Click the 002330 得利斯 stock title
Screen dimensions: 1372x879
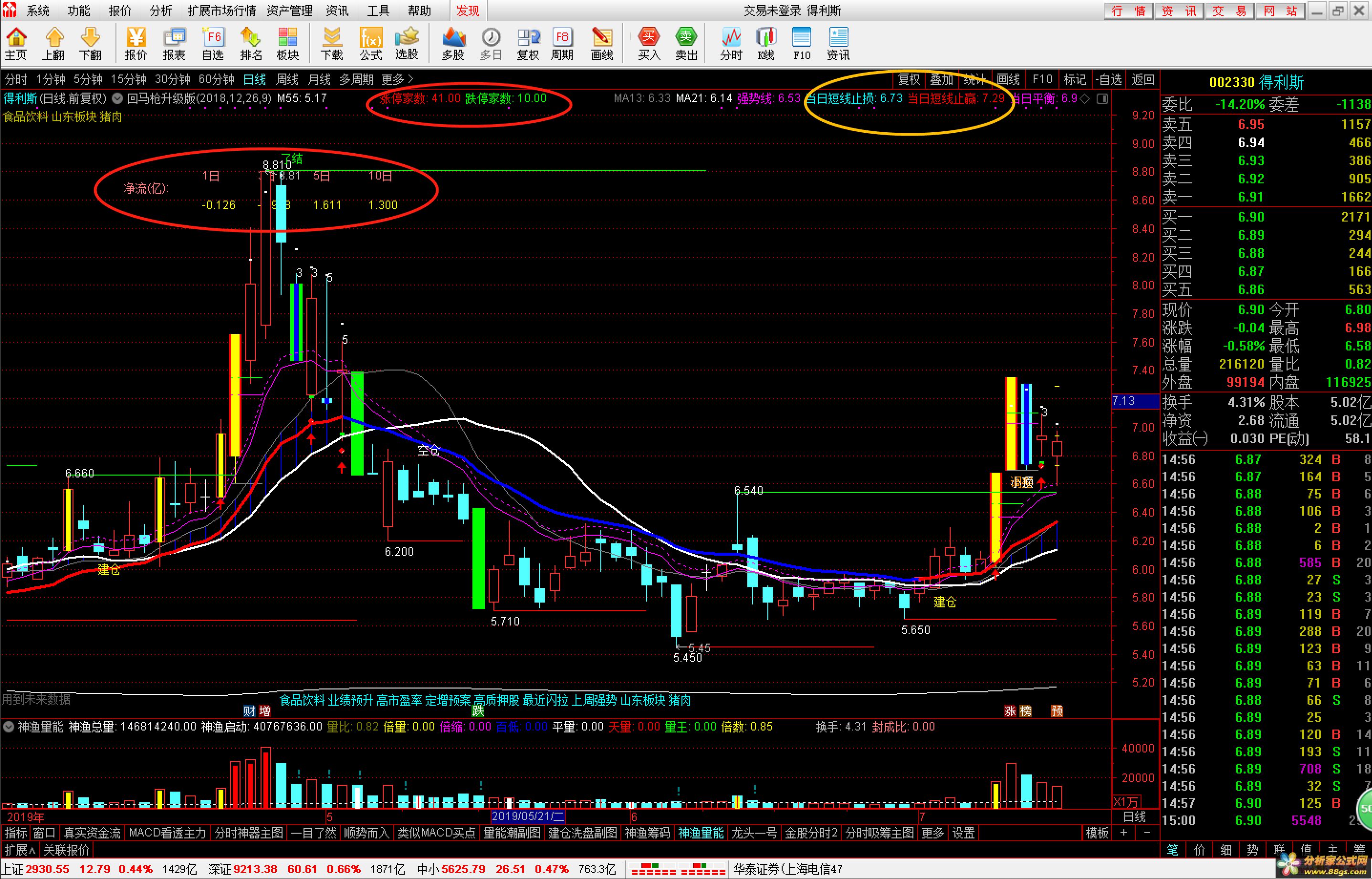1256,82
